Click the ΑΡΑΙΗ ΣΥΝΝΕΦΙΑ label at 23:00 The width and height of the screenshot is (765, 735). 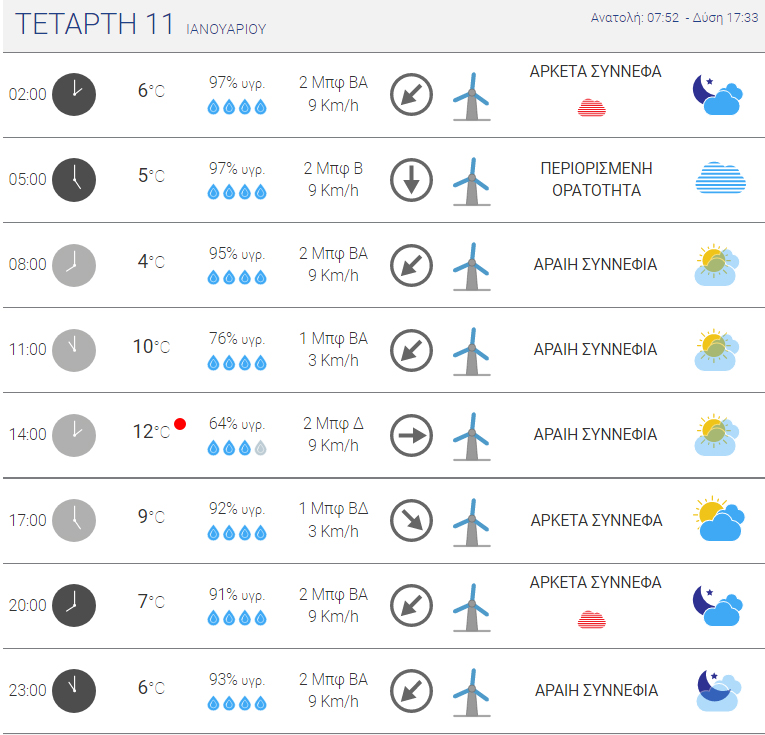[596, 691]
